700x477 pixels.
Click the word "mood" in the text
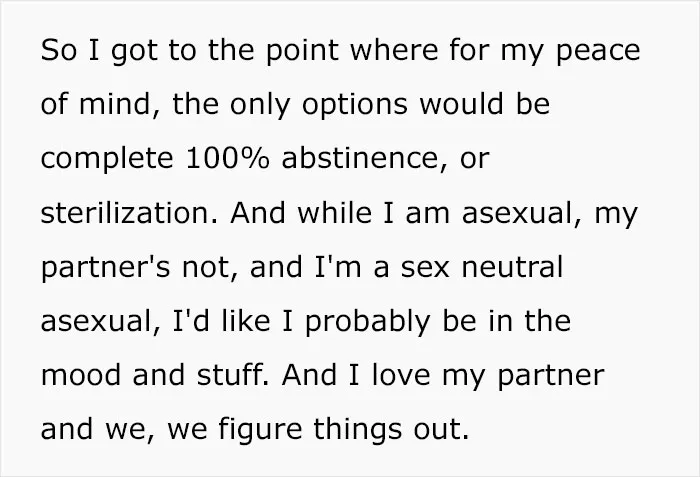[x=81, y=375]
